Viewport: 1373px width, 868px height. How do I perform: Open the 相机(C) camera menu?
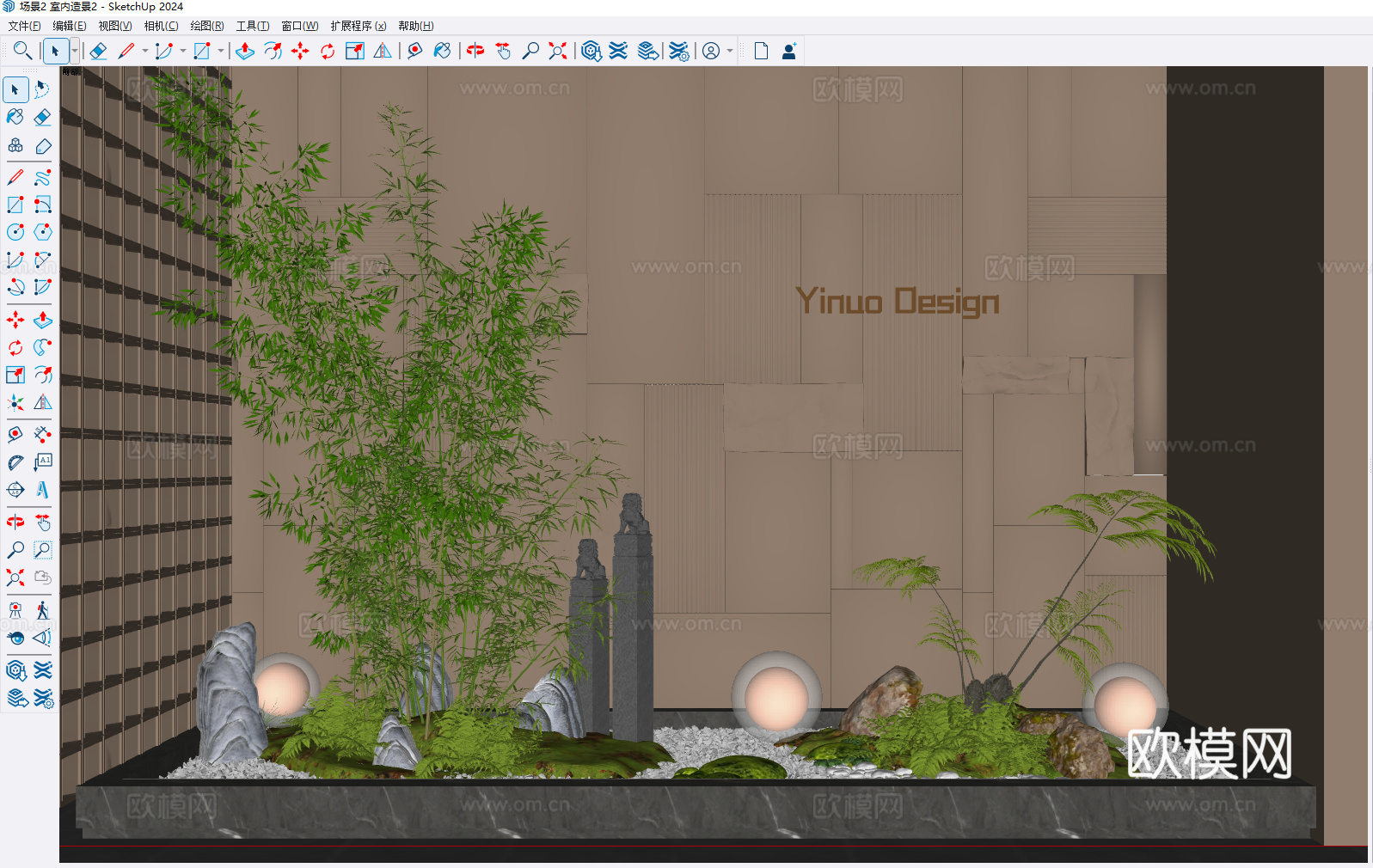161,26
